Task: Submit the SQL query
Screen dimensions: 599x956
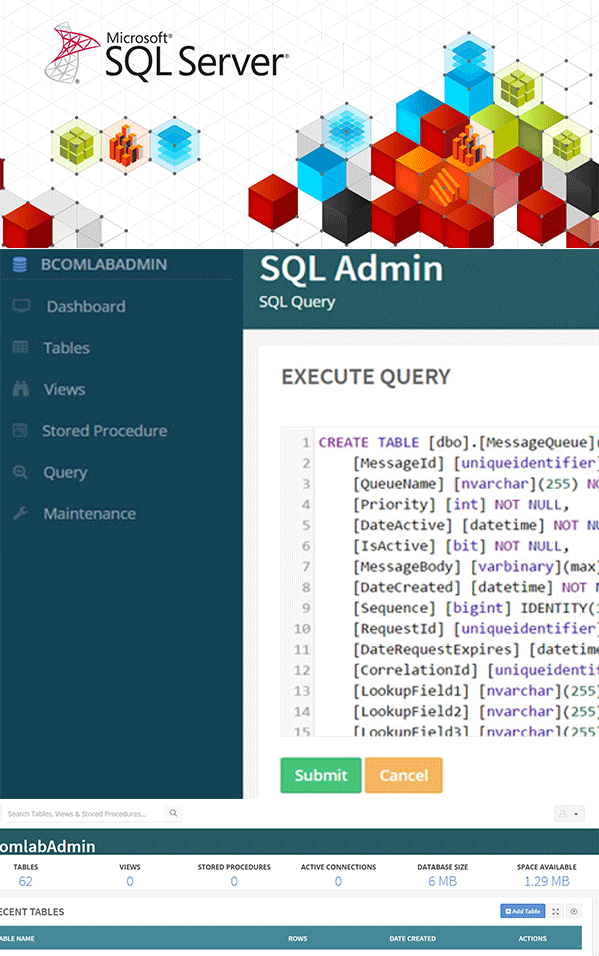Action: pos(321,775)
